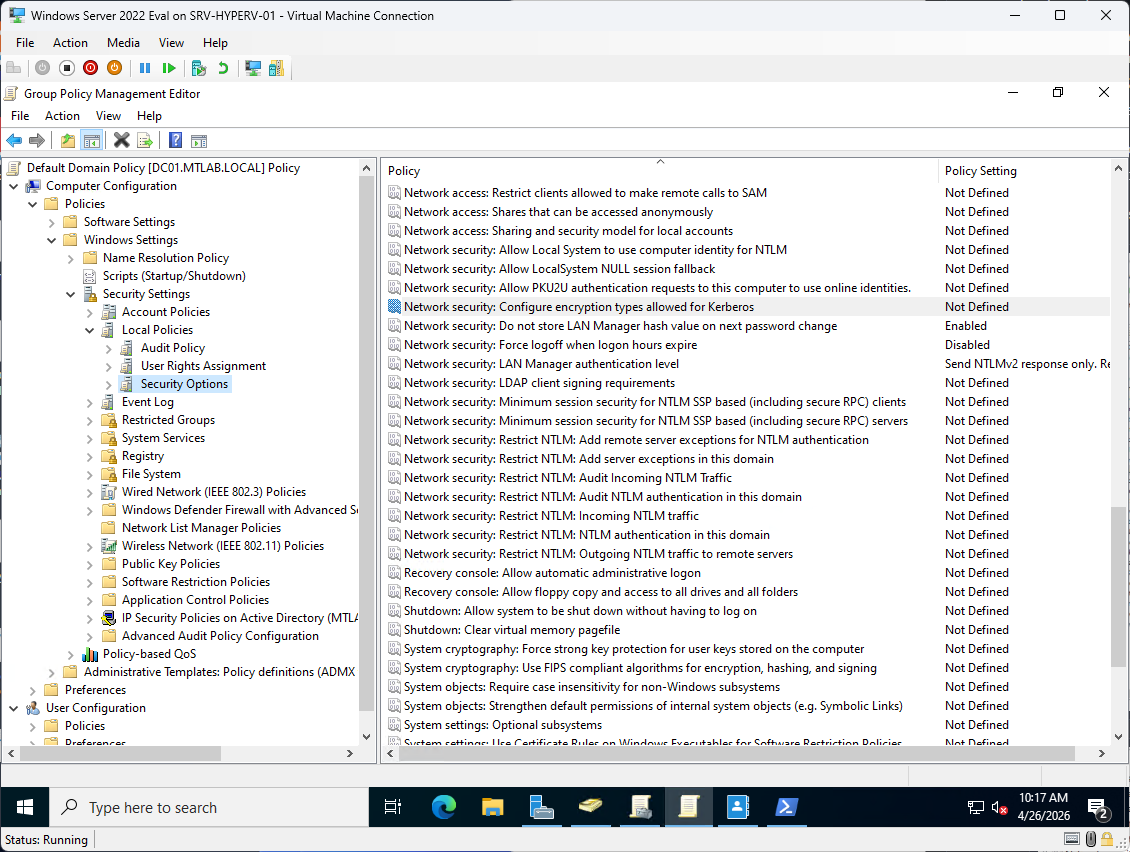This screenshot has height=852, width=1130.
Task: Open the Group Policy Editor Help menu
Action: coord(149,115)
